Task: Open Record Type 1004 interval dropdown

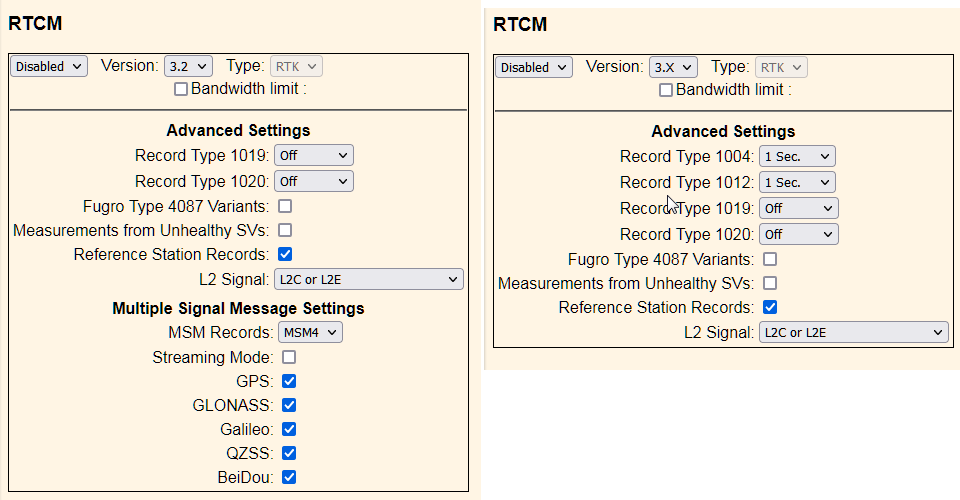Action: (x=797, y=157)
